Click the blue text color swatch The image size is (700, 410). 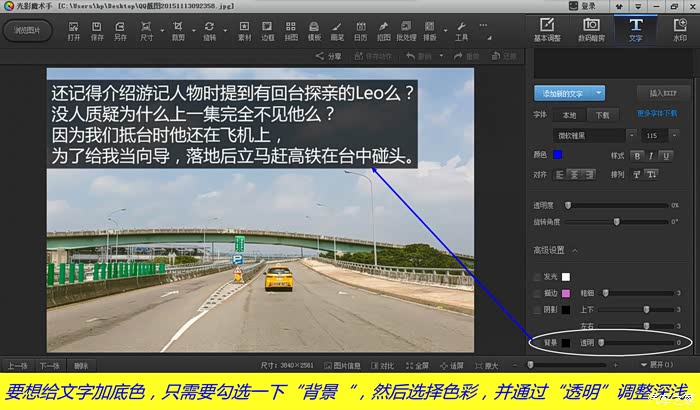(x=557, y=155)
